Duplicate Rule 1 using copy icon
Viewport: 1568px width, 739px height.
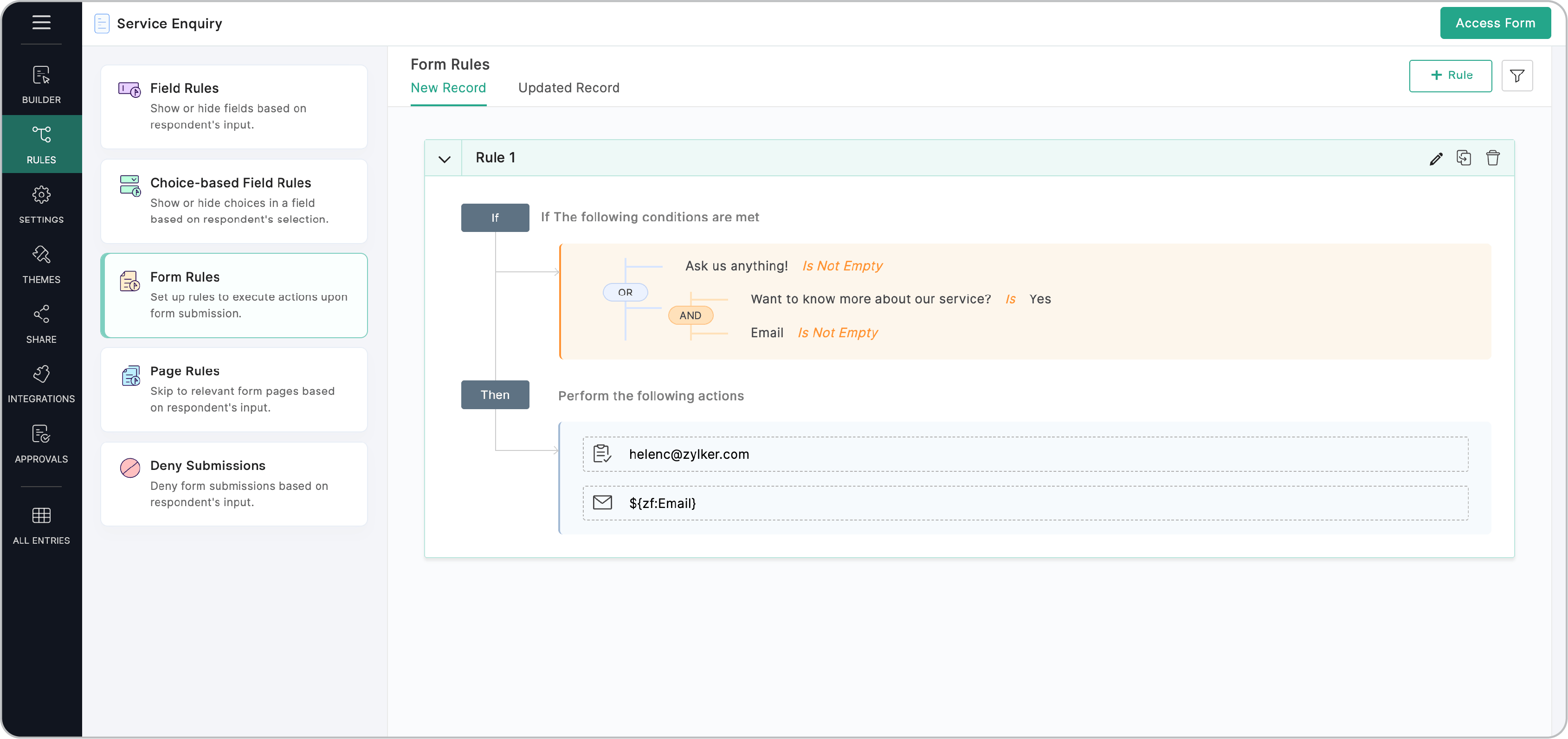pos(1463,158)
